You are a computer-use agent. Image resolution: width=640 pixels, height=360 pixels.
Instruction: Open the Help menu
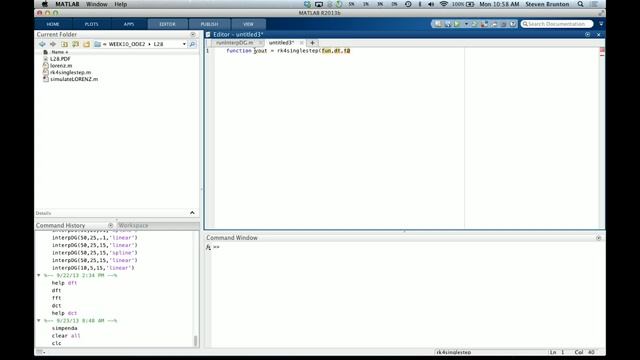(120, 4)
